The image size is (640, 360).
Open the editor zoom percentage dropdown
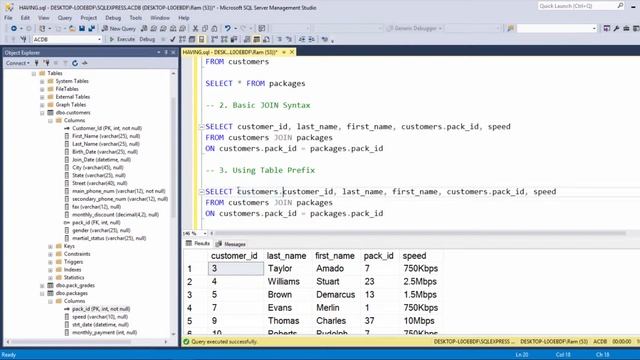coord(204,233)
